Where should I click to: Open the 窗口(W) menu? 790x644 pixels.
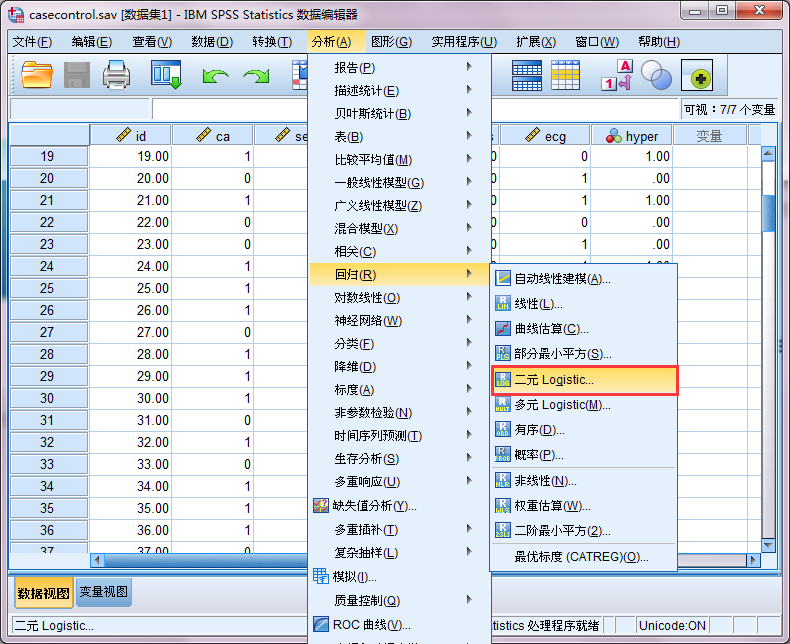597,42
